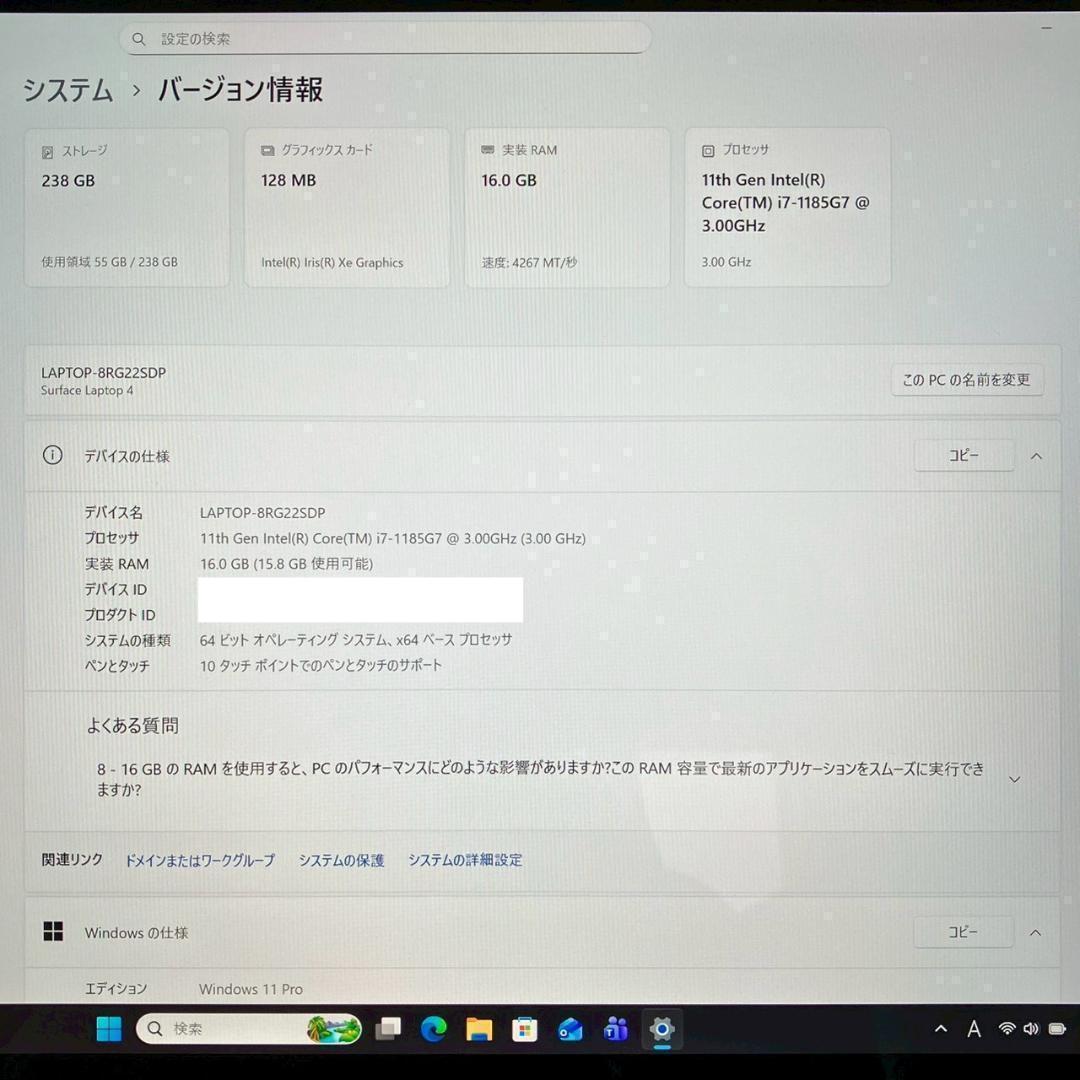
Task: Open the システムの詳細設定 link
Action: 465,859
